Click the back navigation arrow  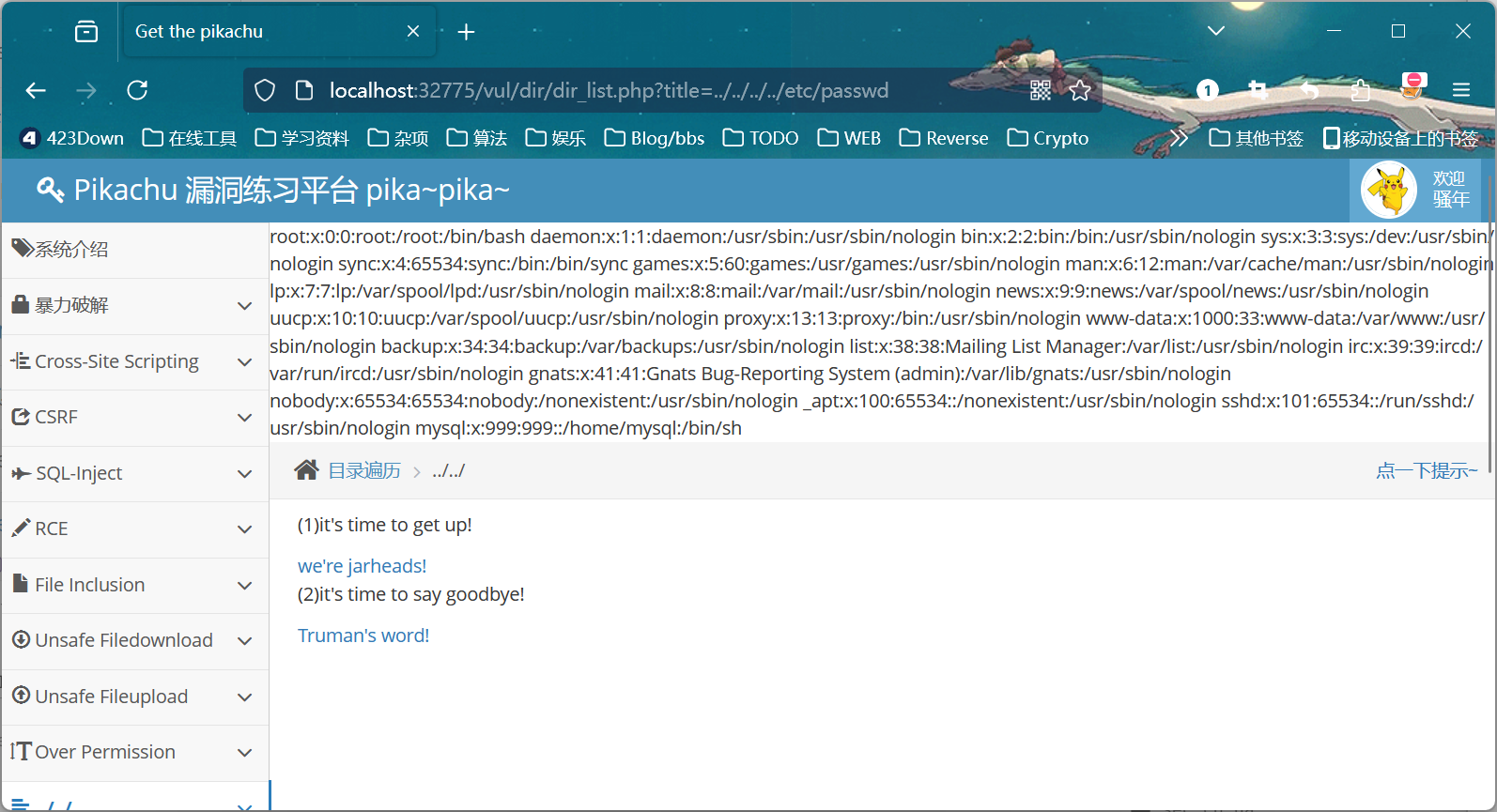pyautogui.click(x=36, y=90)
